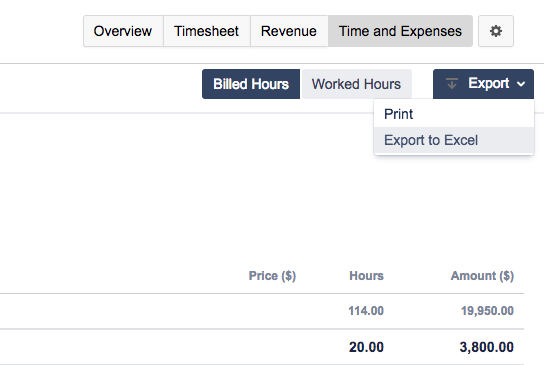Expand the Export dropdown chevron

521,84
